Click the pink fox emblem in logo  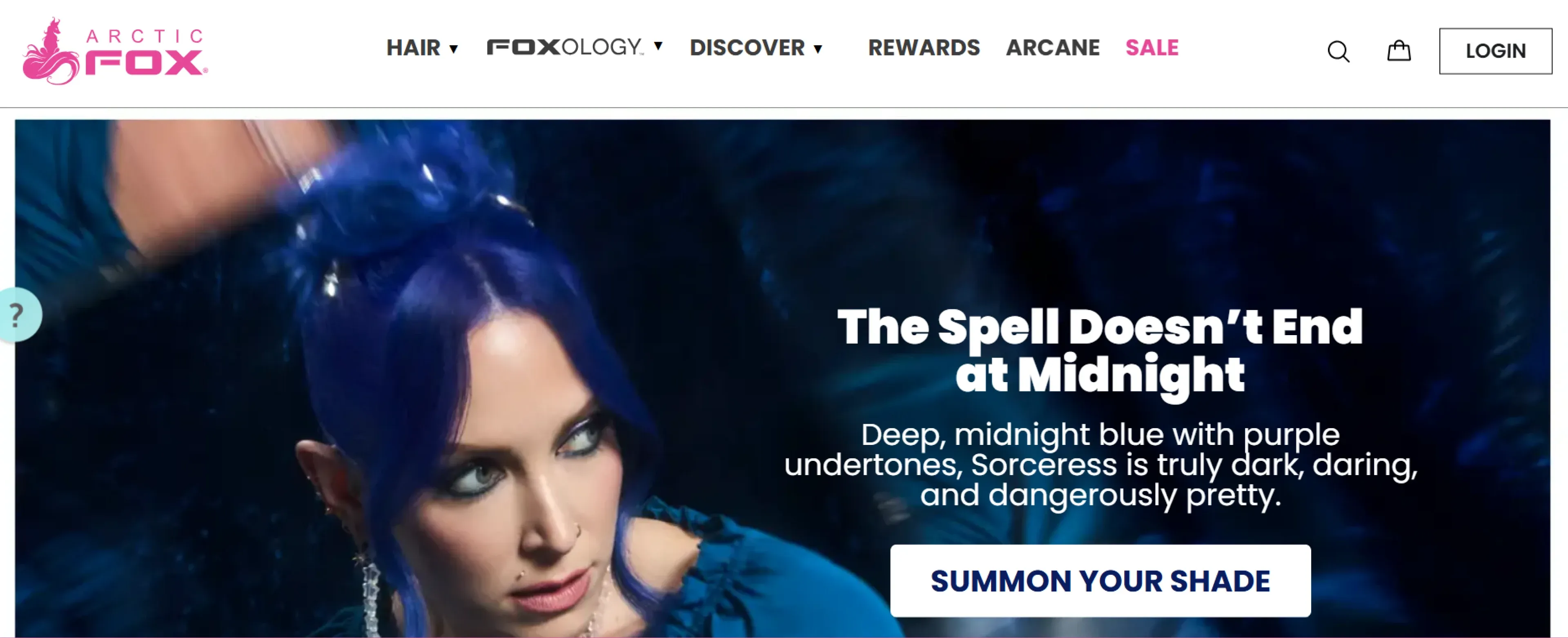tap(51, 52)
